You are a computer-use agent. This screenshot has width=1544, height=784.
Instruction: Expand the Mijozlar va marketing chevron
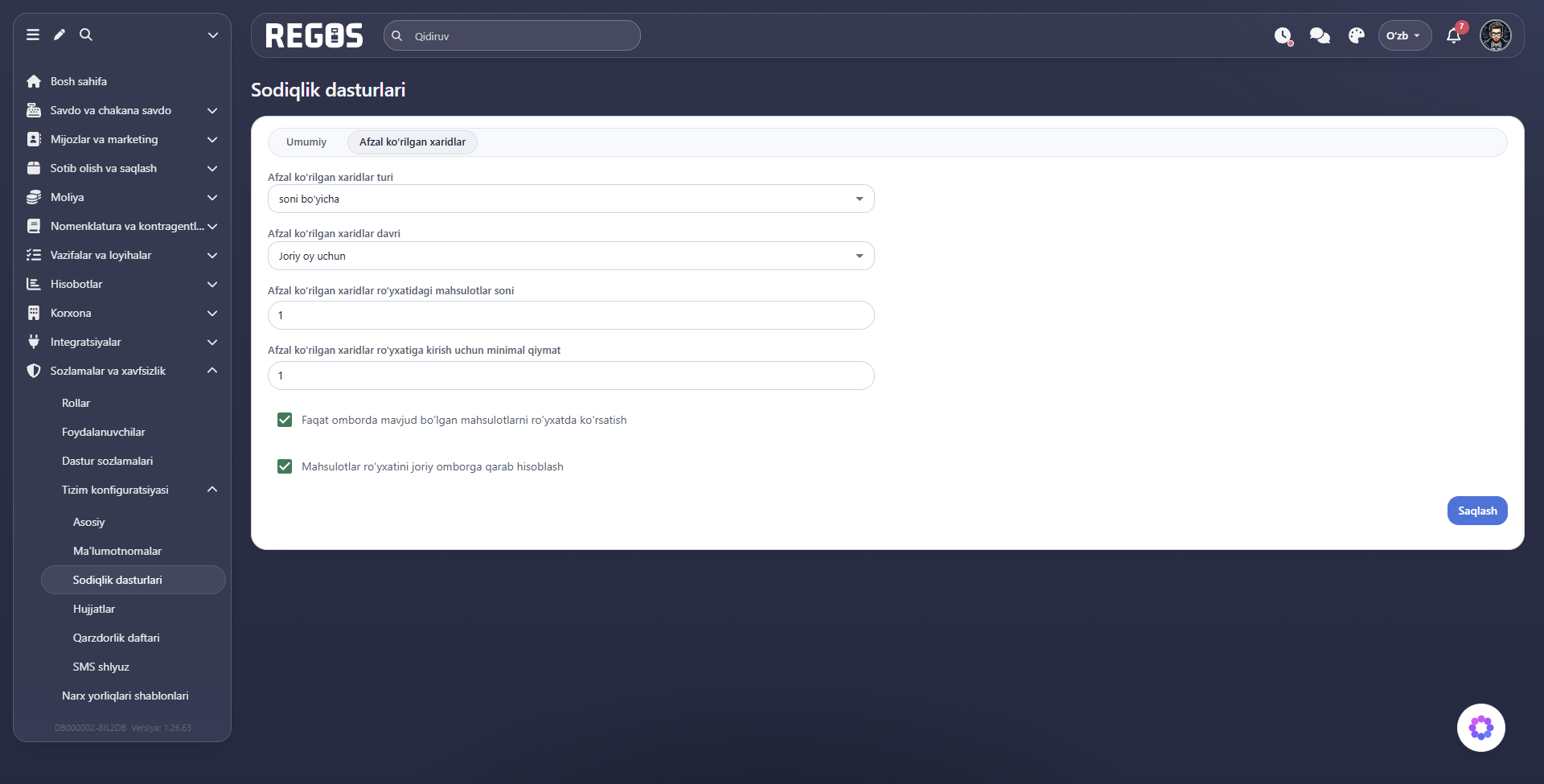pyautogui.click(x=212, y=139)
